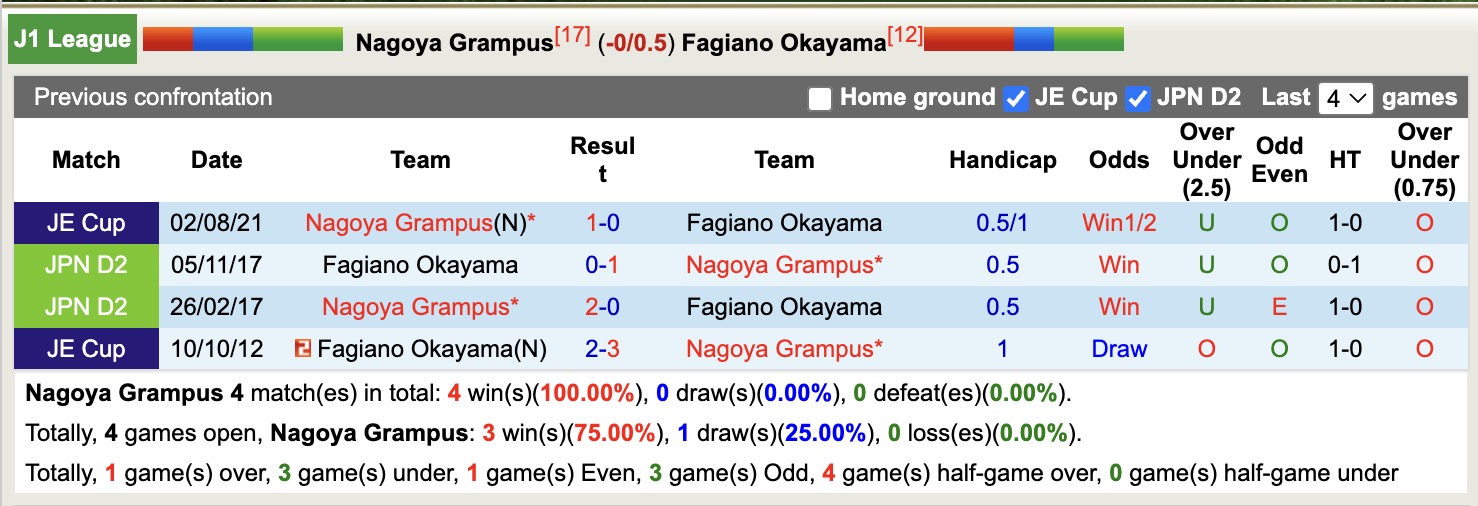Image resolution: width=1478 pixels, height=506 pixels.
Task: Open the Last games count dropdown
Action: (1345, 98)
